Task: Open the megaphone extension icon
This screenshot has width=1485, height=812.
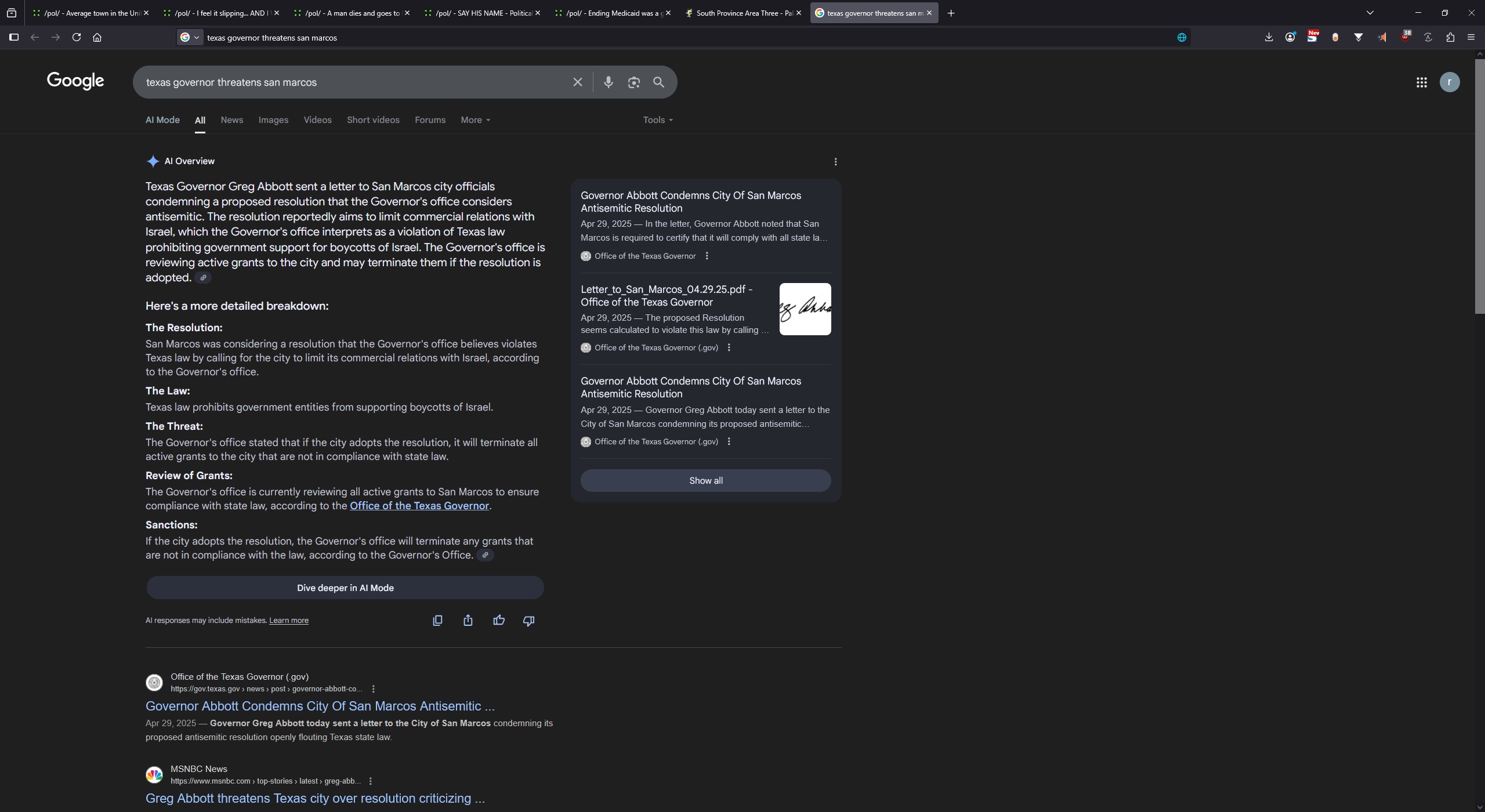Action: tap(1382, 37)
